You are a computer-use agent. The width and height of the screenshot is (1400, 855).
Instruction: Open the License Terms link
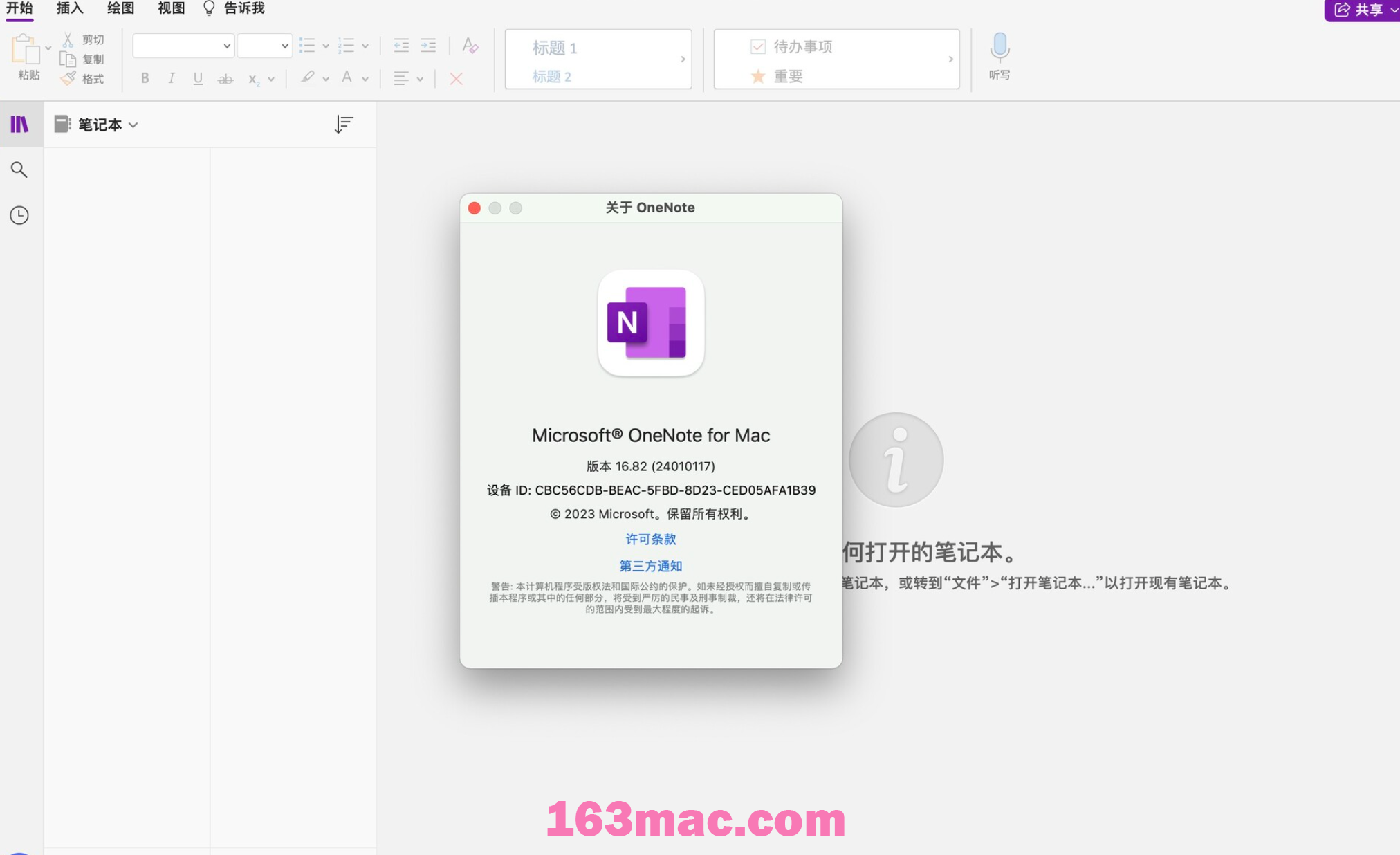[651, 539]
